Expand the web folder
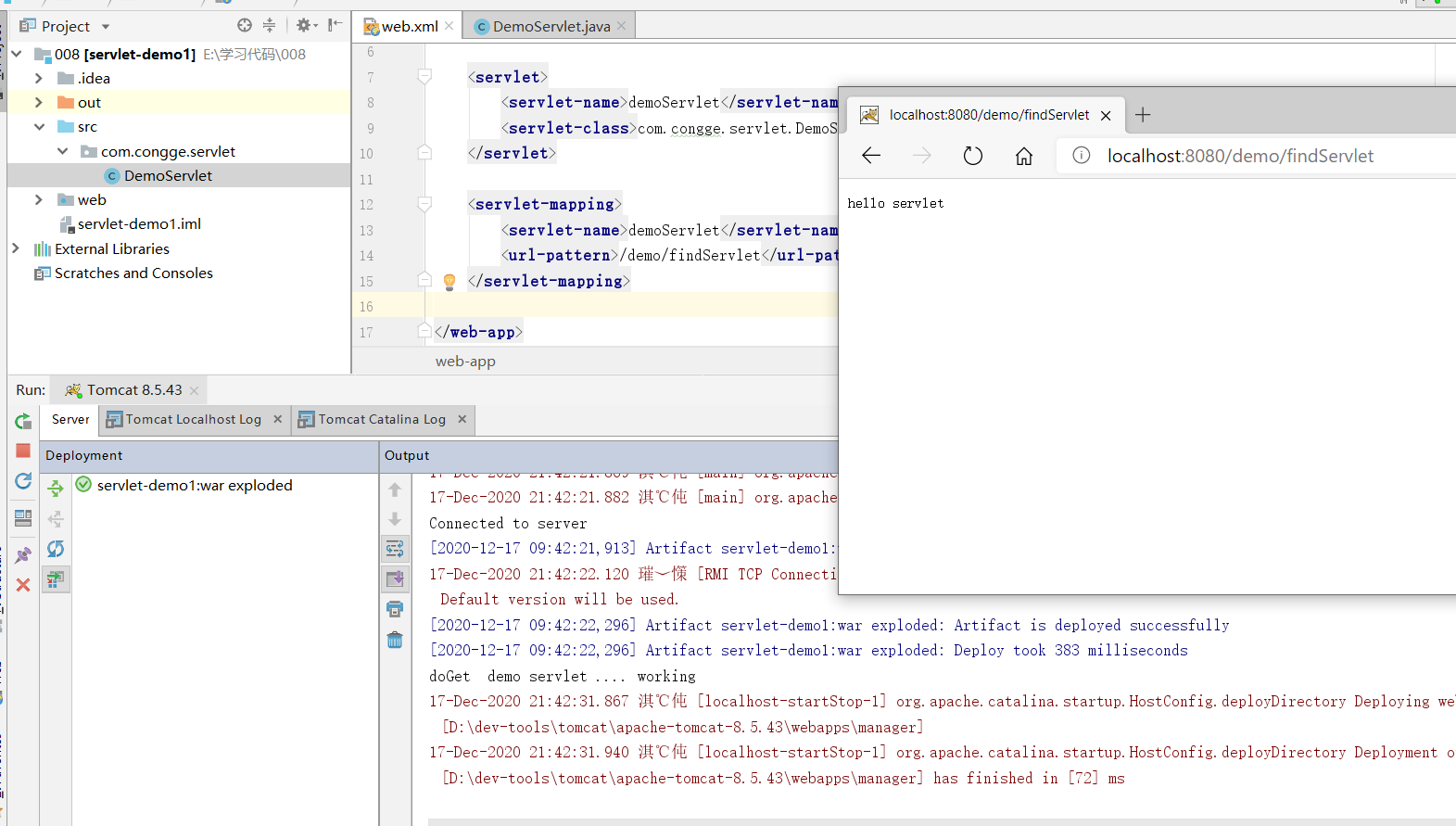 coord(38,199)
